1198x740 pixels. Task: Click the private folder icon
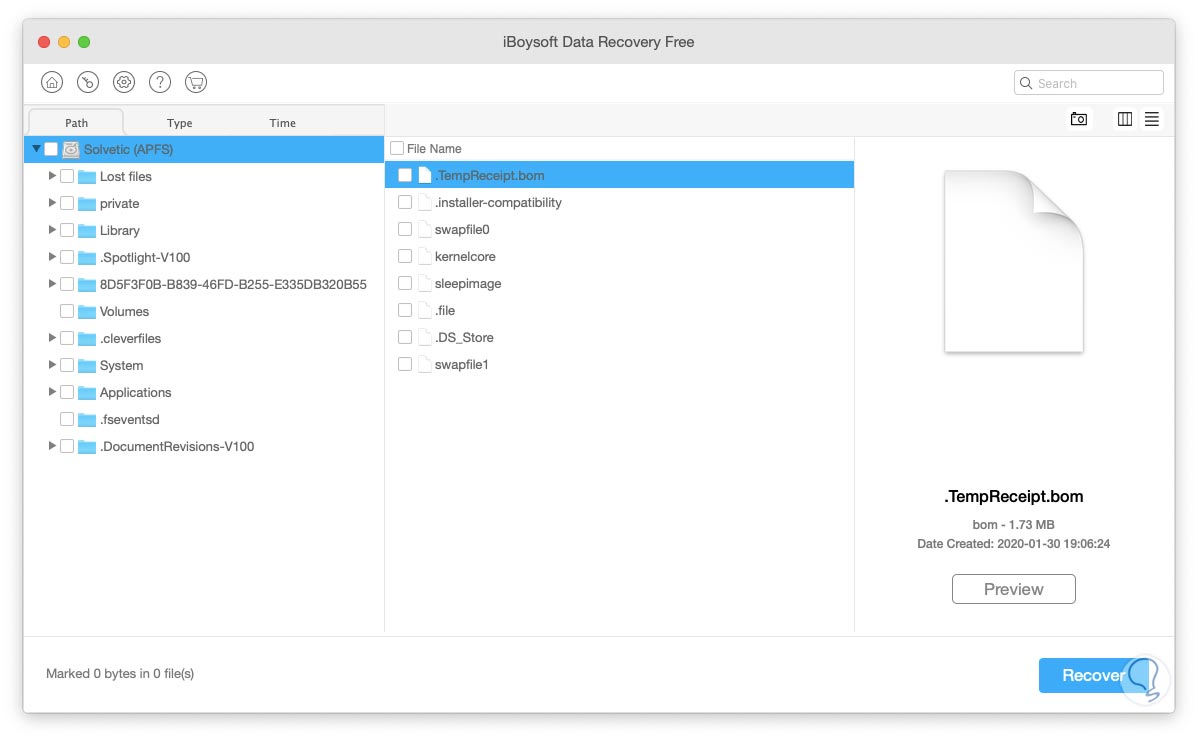point(87,204)
